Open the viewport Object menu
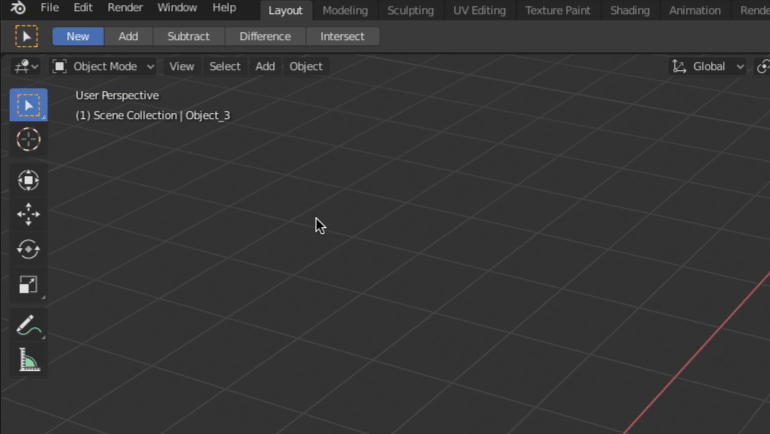 tap(306, 66)
